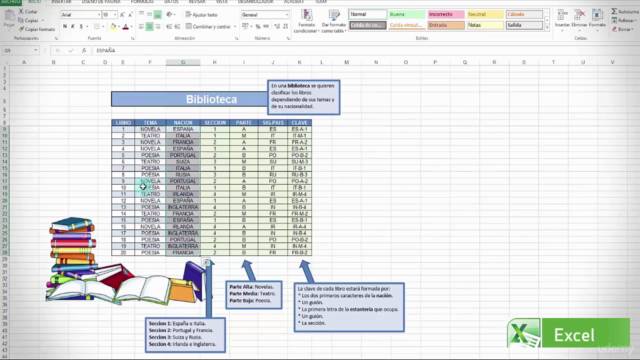Image resolution: width=640 pixels, height=360 pixels.
Task: Select column G header
Action: coord(183,62)
